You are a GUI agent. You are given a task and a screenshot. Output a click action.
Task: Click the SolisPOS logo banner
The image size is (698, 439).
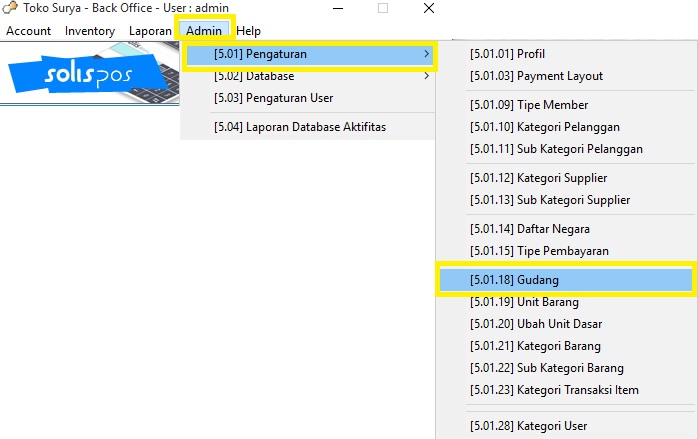click(92, 74)
